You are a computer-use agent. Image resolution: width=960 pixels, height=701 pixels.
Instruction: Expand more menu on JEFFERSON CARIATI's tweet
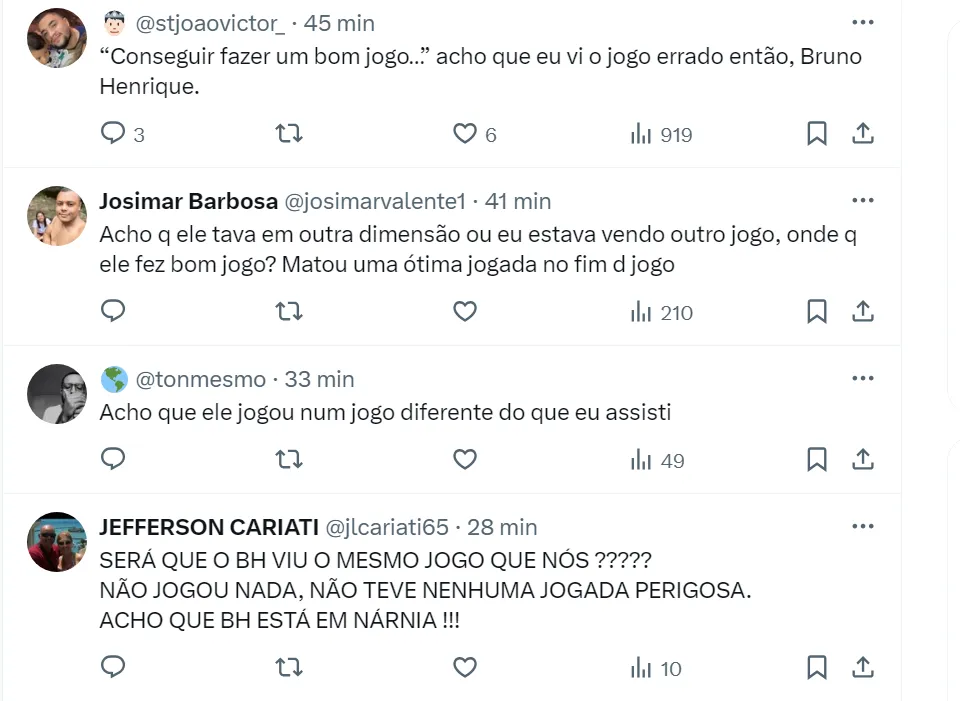pos(863,527)
